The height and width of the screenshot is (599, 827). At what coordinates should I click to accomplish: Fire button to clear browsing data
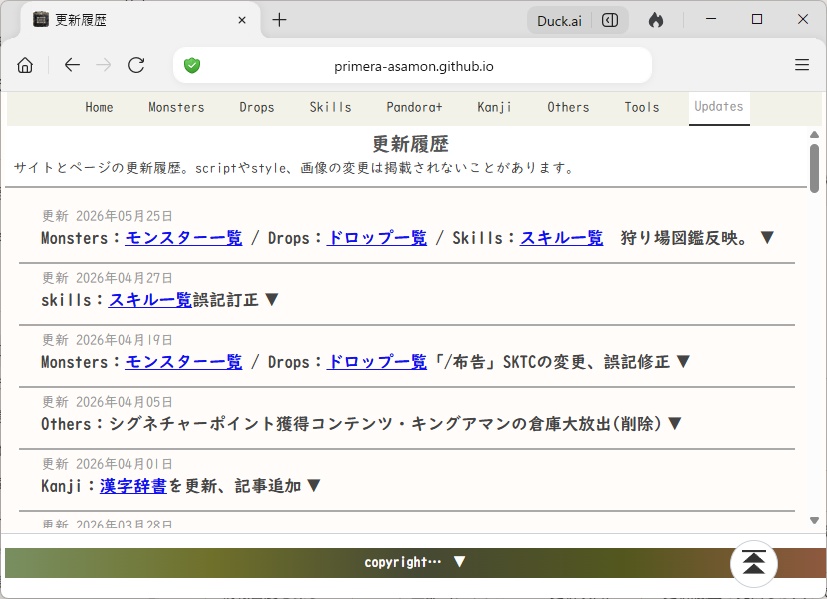[656, 21]
